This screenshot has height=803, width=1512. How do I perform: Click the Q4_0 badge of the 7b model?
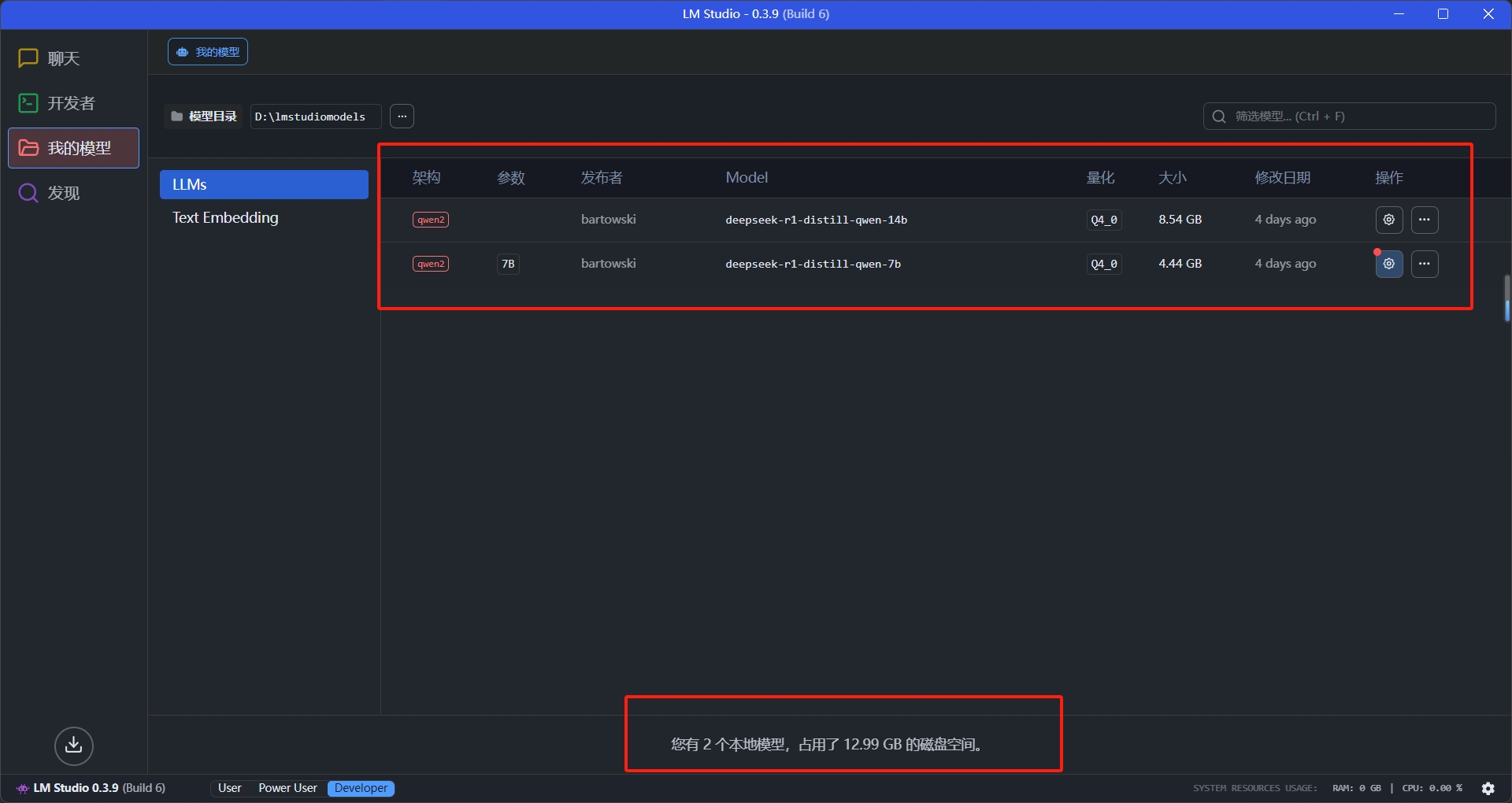pos(1104,264)
